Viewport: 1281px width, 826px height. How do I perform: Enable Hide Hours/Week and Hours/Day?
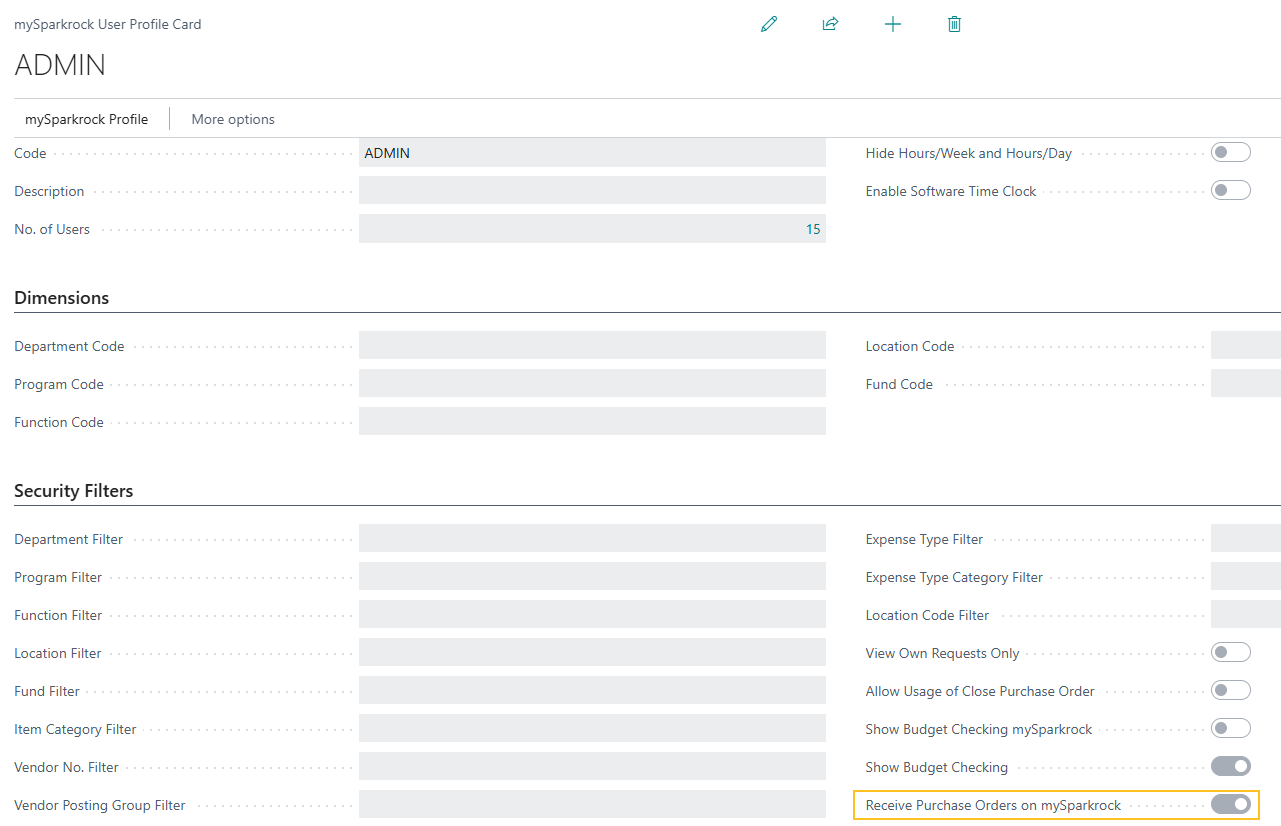[x=1230, y=152]
